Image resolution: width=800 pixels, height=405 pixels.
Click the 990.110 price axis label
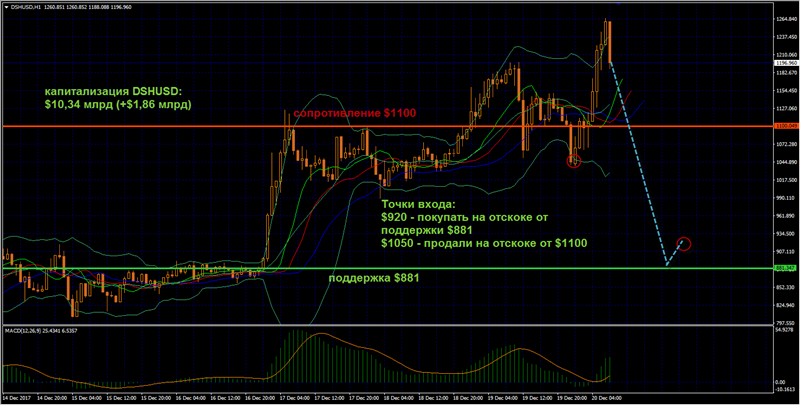(787, 198)
